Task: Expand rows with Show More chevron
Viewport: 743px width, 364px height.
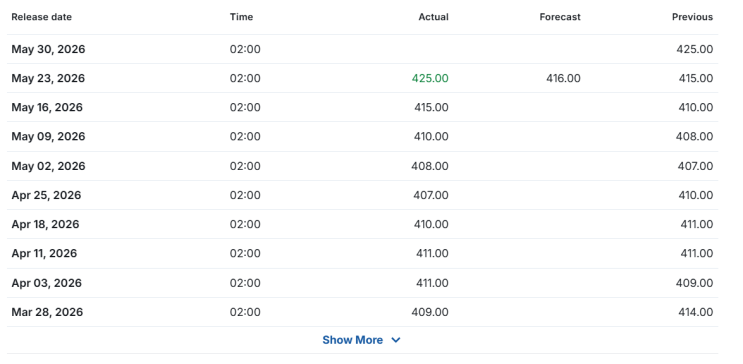Action: click(396, 340)
